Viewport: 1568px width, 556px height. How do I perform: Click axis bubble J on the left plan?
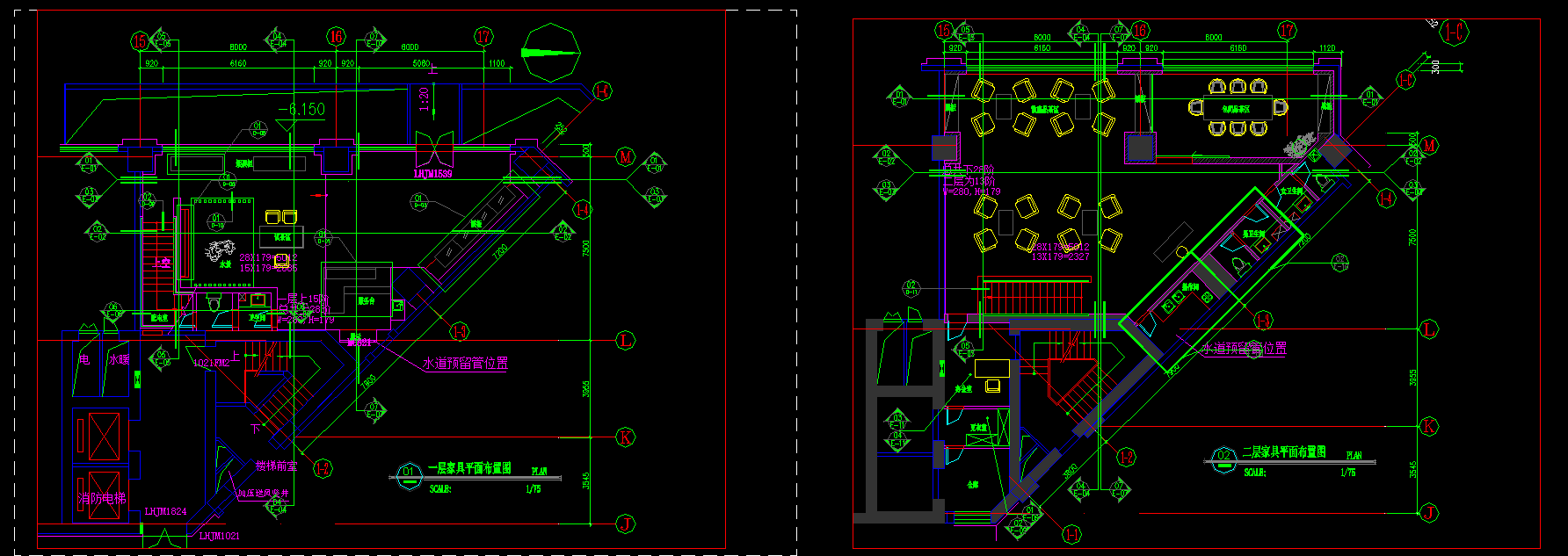tap(625, 524)
